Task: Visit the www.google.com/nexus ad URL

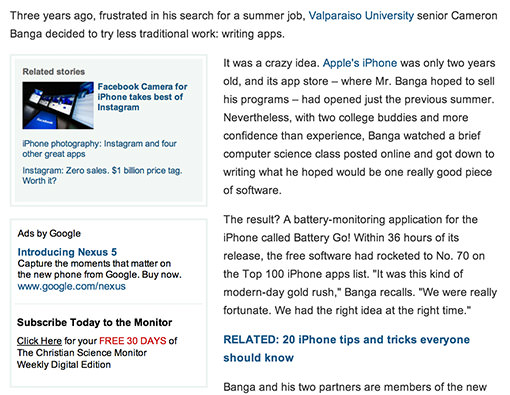Action: [71, 286]
